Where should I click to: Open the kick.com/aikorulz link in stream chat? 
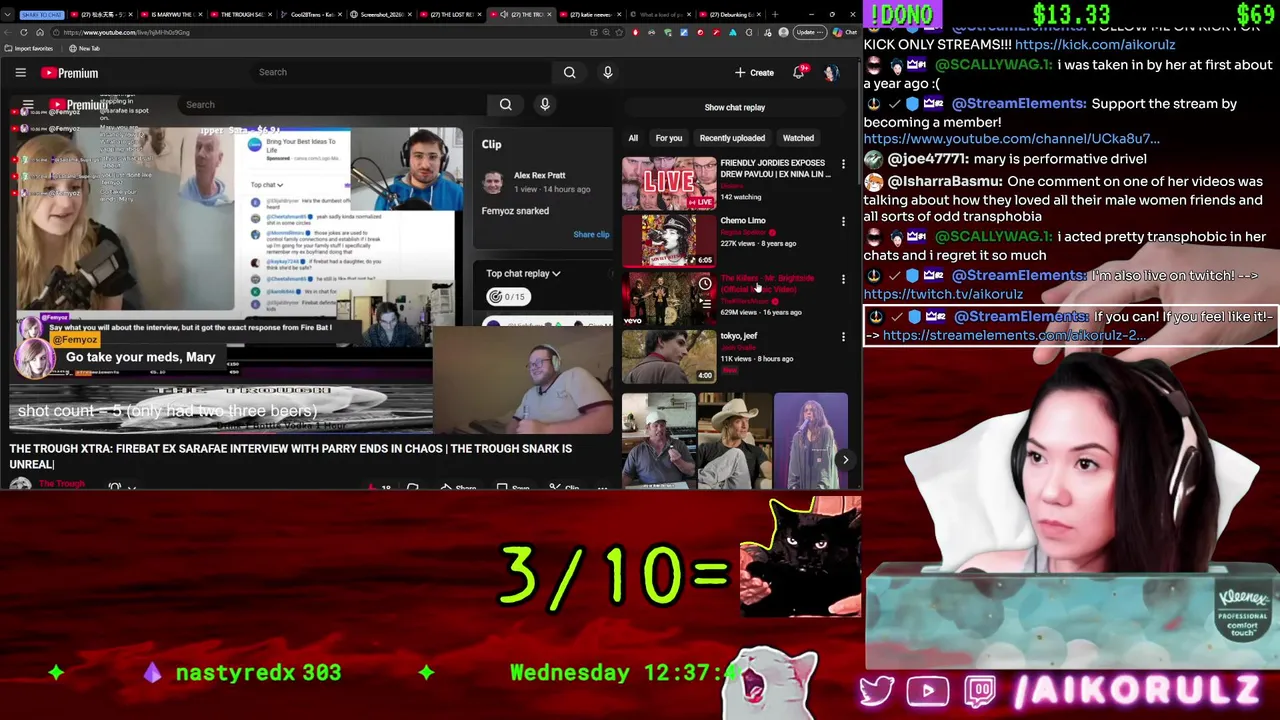[1095, 45]
